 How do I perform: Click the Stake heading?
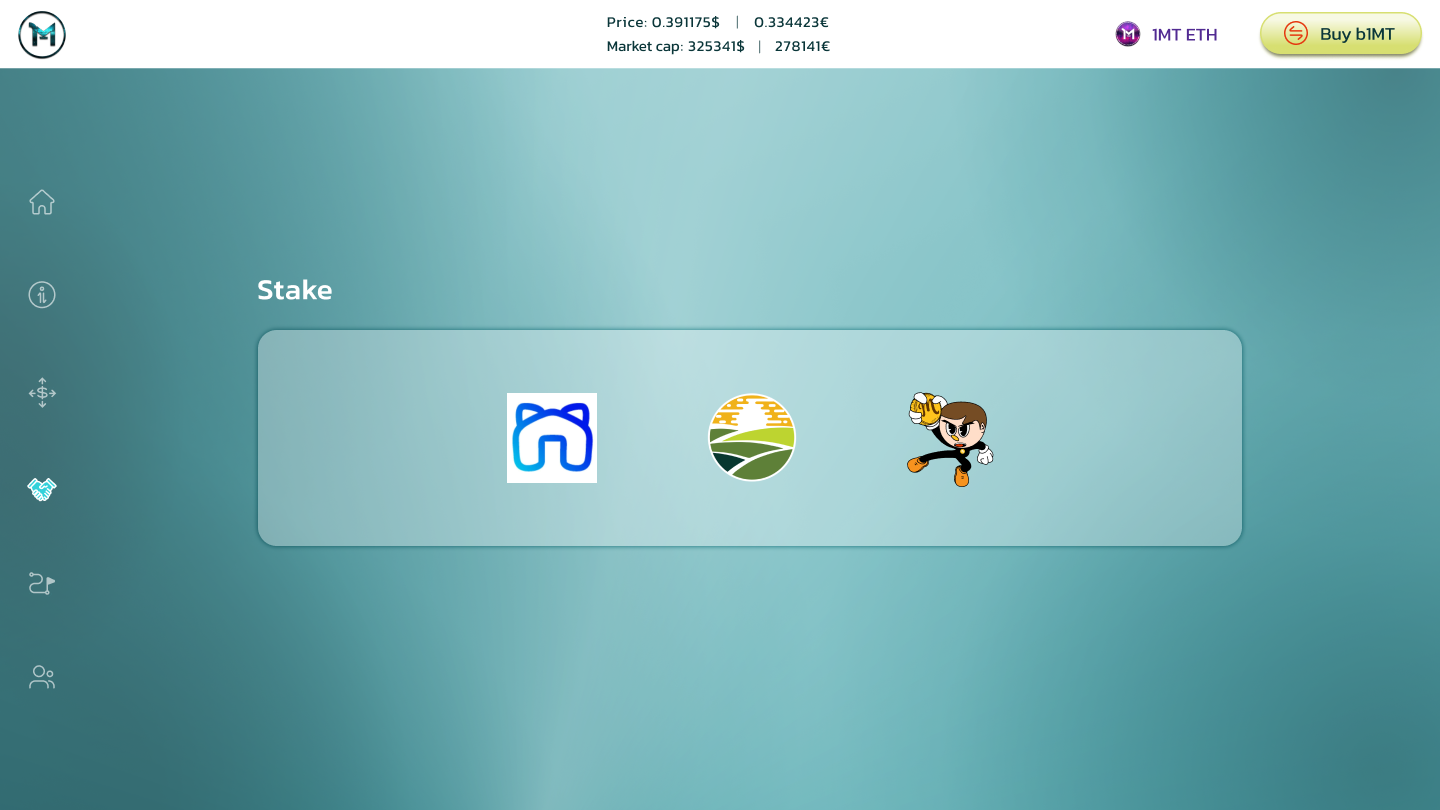pos(295,290)
